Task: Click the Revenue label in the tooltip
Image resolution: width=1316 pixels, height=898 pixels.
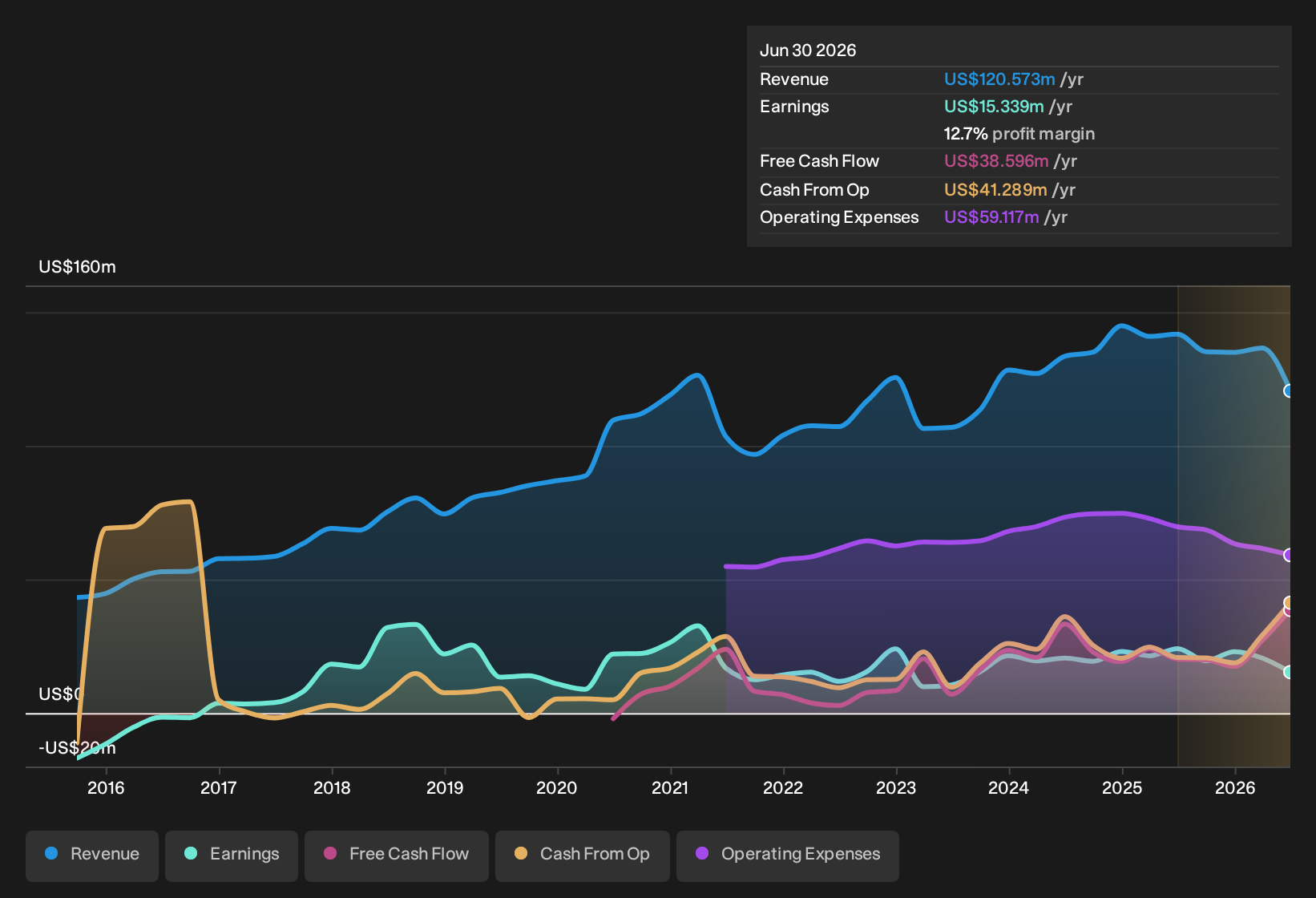Action: click(794, 79)
